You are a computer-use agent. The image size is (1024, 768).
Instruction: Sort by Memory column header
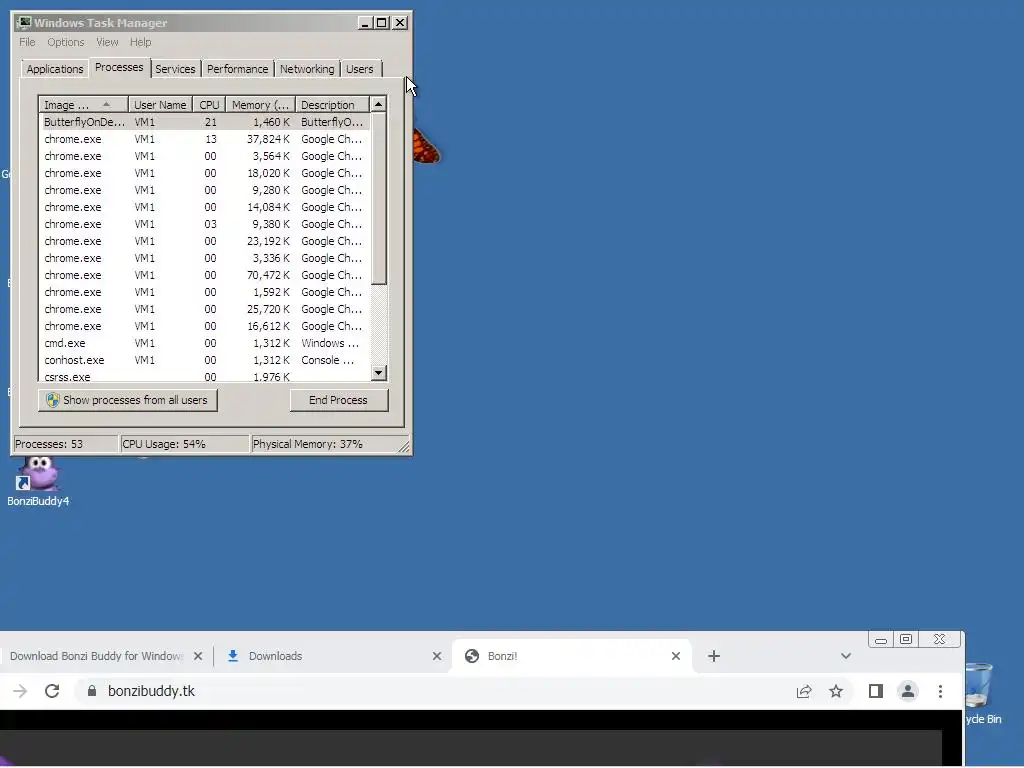[x=261, y=104]
